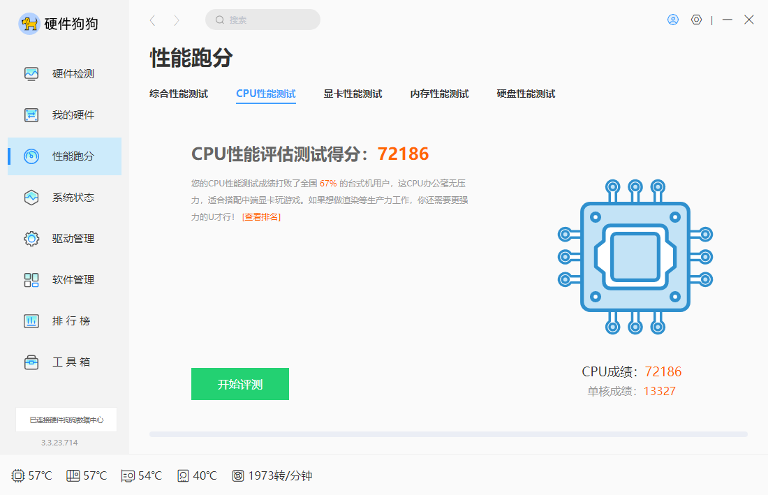Click the large CPU chip illustration

[635, 257]
